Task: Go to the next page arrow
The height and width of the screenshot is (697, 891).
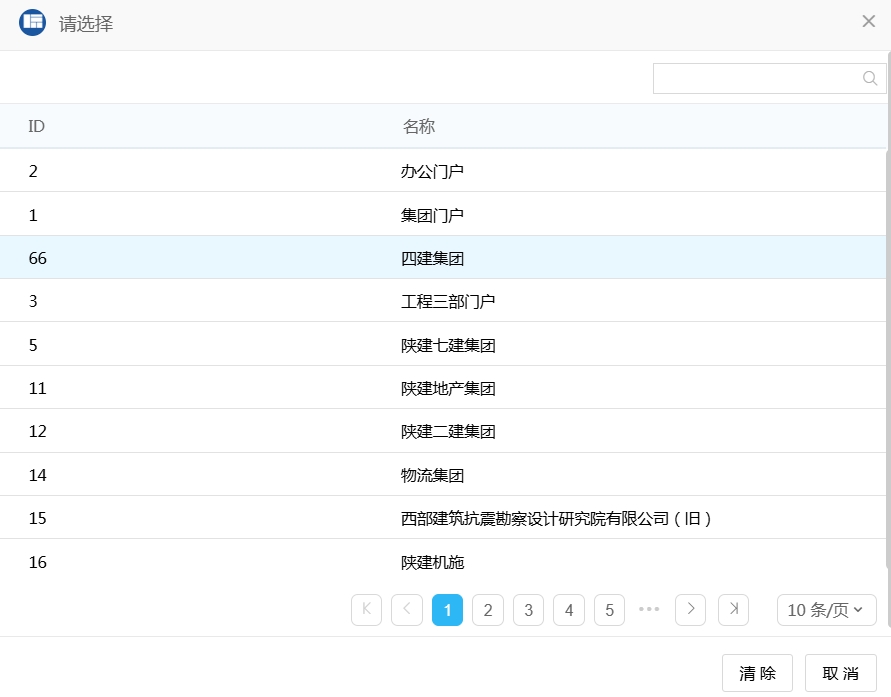Action: [x=691, y=609]
